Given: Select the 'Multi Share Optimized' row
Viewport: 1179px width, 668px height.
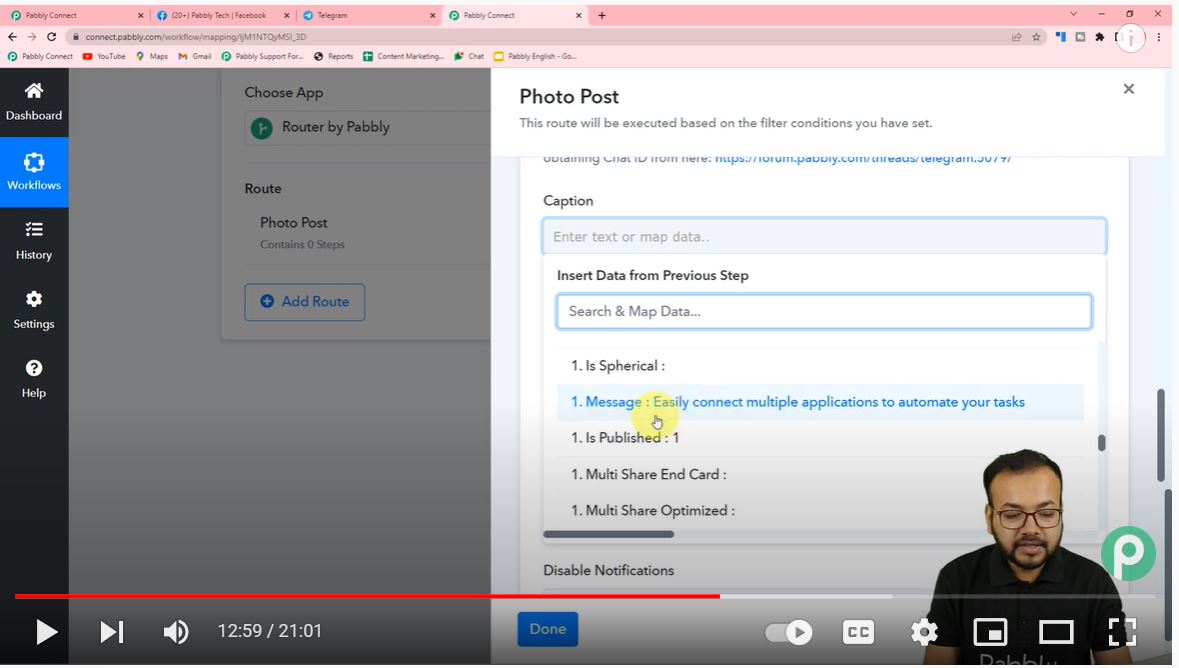Looking at the screenshot, I should click(x=820, y=510).
